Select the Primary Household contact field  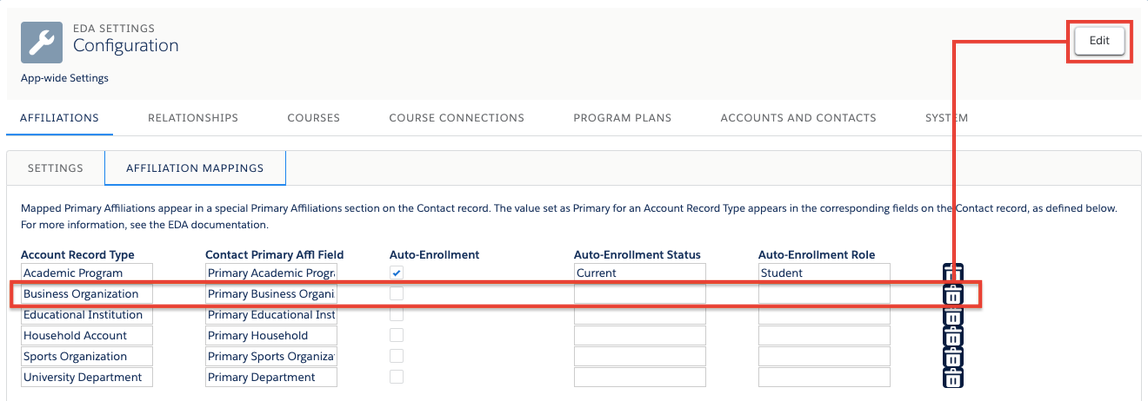[x=272, y=336]
